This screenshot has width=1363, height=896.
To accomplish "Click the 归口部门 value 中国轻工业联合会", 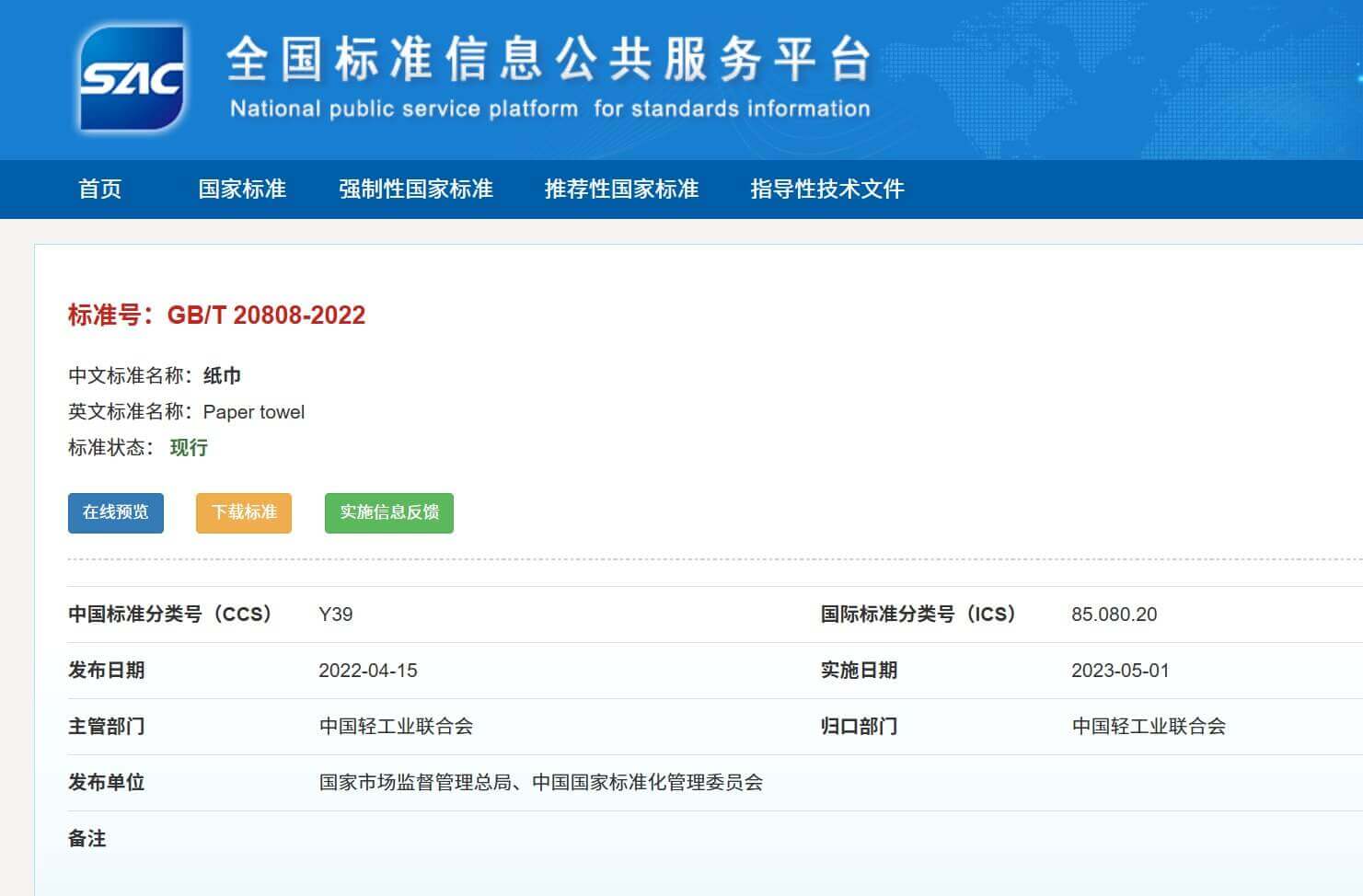I will coord(1149,727).
